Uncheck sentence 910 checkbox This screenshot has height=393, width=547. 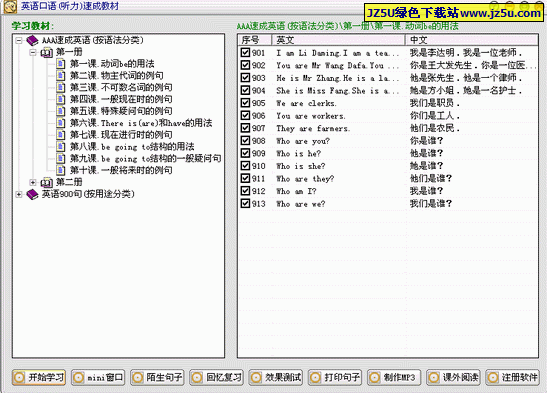click(x=245, y=166)
